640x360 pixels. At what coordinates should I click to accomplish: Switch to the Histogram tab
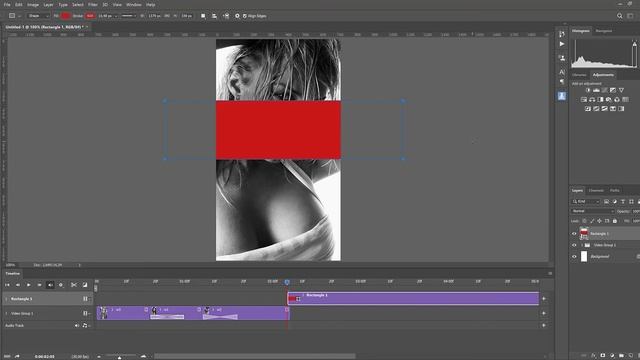pyautogui.click(x=580, y=31)
